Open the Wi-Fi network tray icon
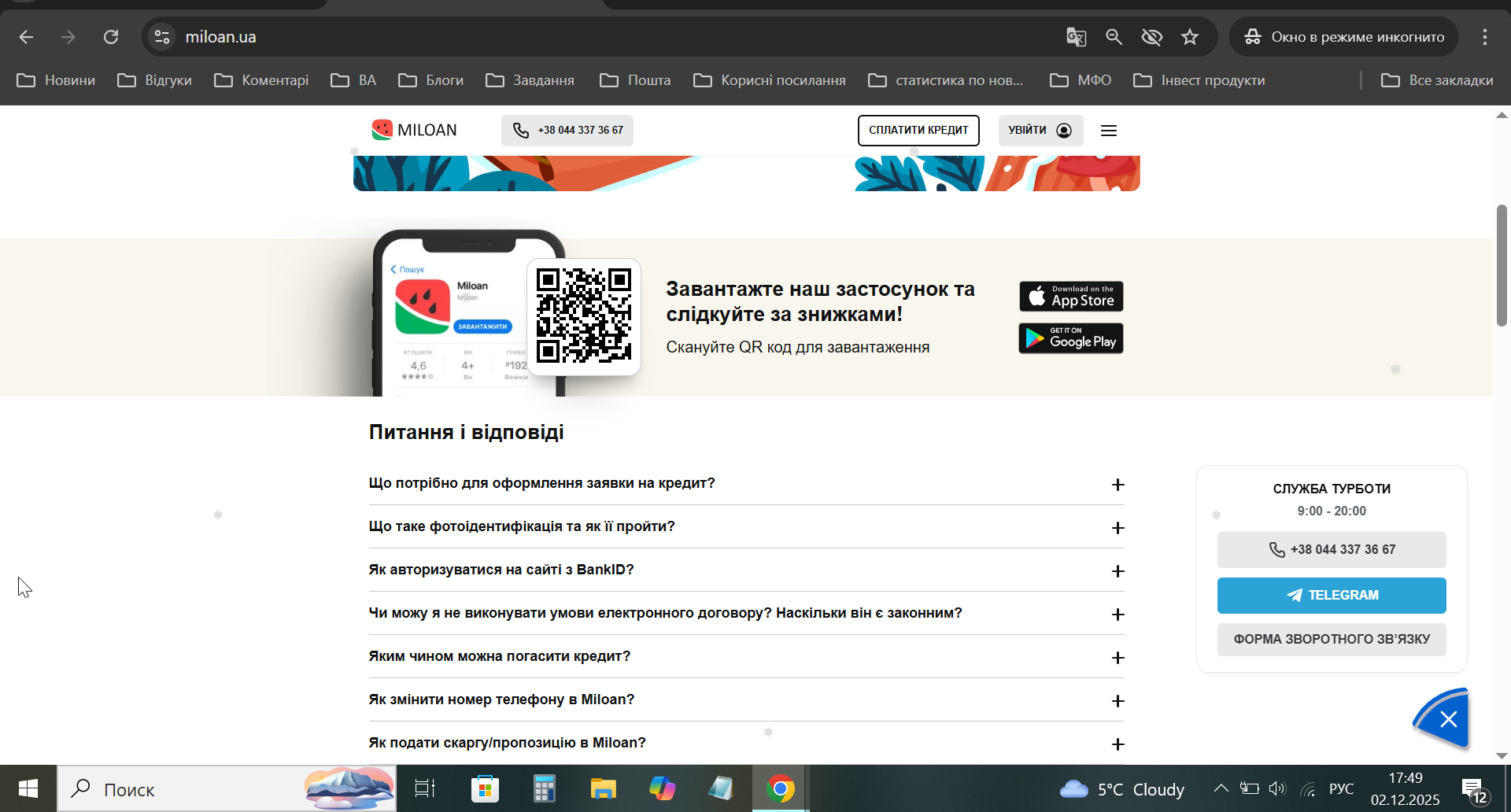 [1308, 789]
